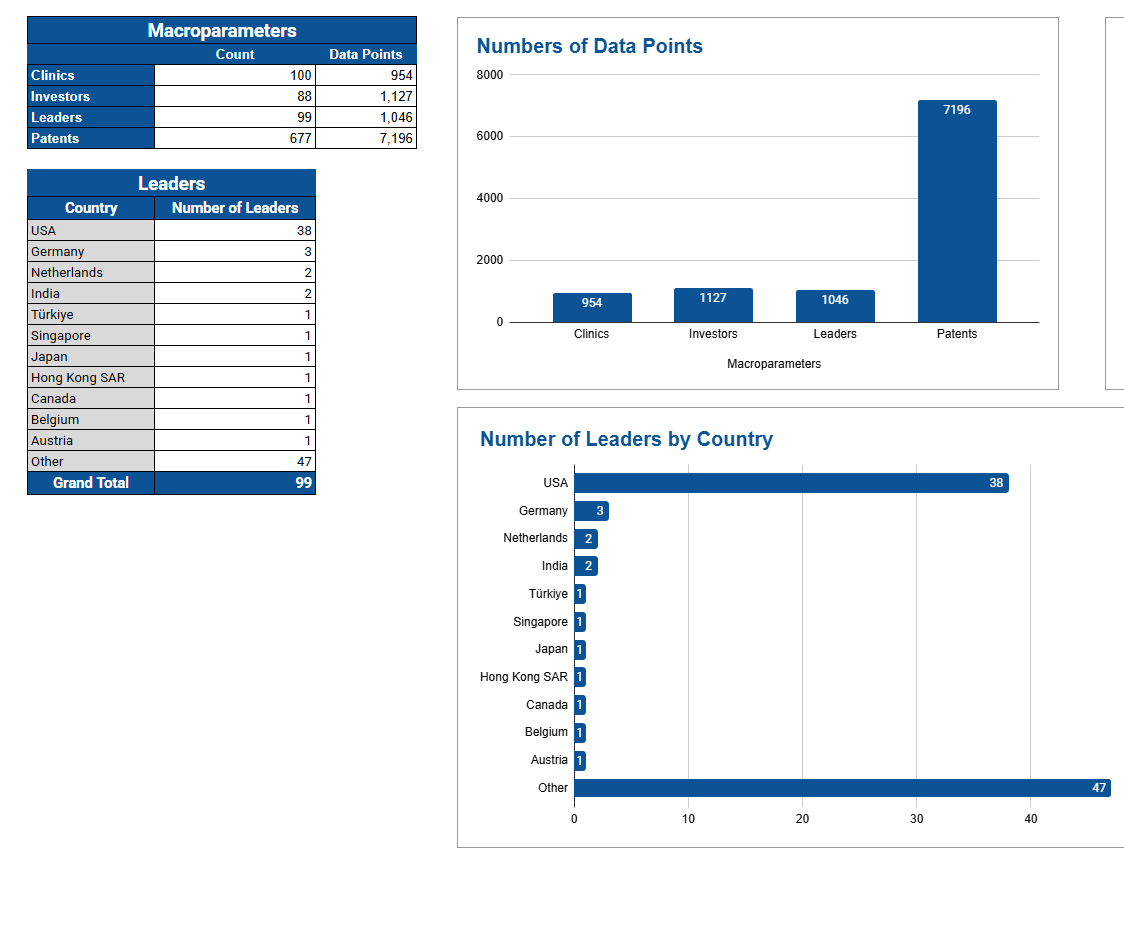The image size is (1124, 931).
Task: Click the Macroparameters table header cell
Action: pos(221,30)
